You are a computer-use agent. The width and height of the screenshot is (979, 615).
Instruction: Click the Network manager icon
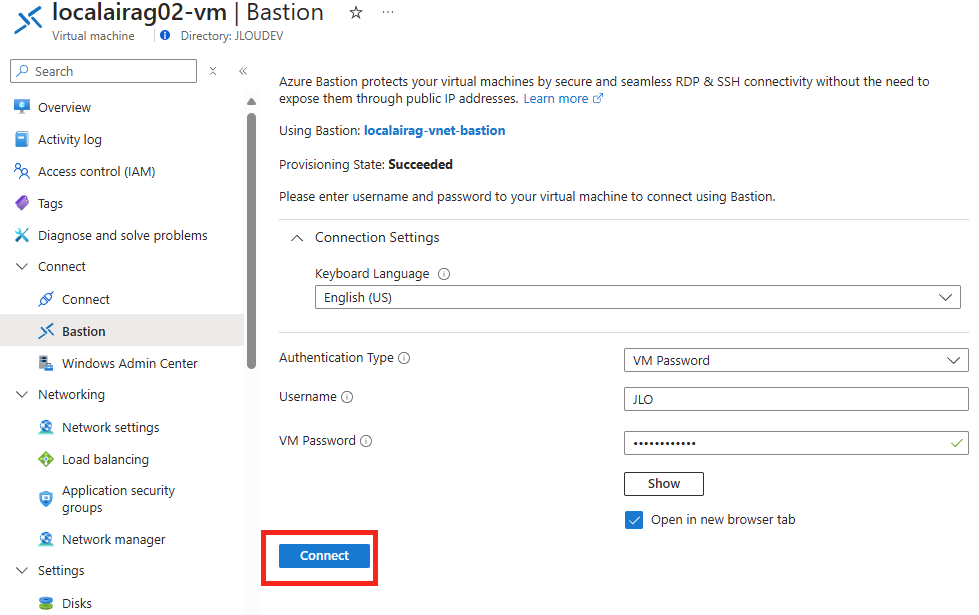coord(46,539)
